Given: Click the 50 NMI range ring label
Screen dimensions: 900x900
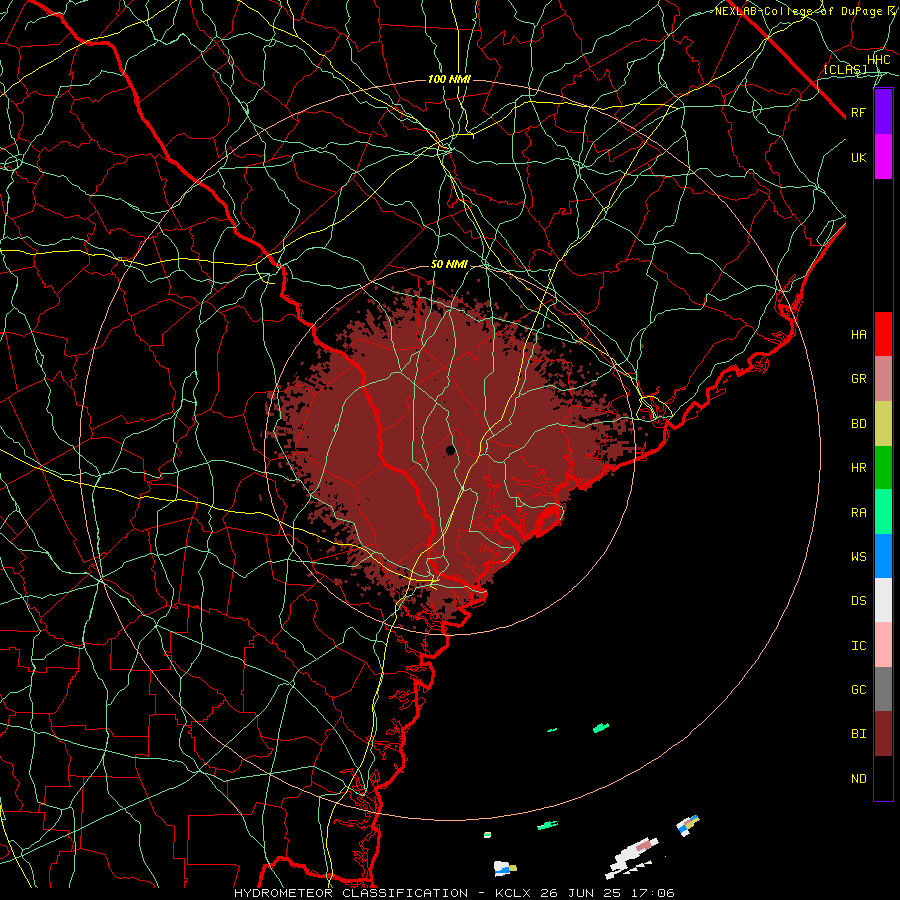Looking at the screenshot, I should pyautogui.click(x=449, y=264).
